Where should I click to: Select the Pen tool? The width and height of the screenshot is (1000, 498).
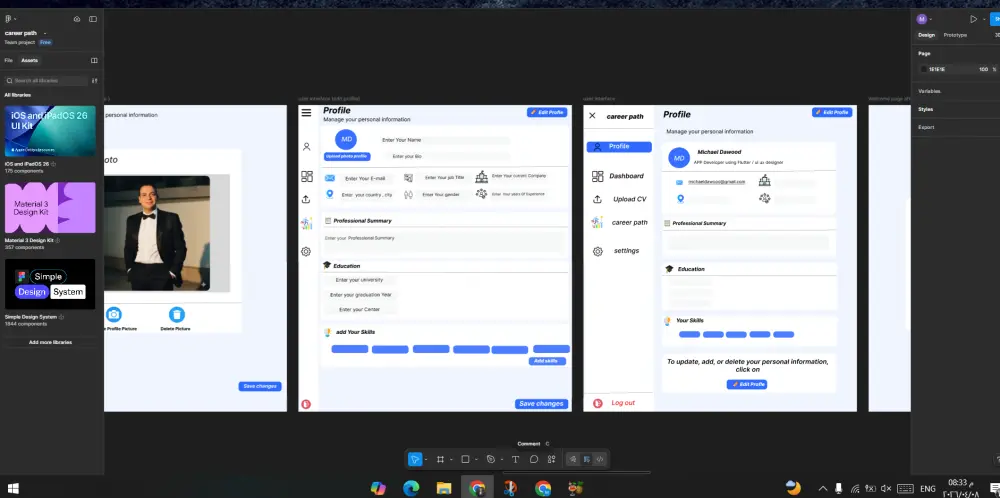tap(490, 459)
